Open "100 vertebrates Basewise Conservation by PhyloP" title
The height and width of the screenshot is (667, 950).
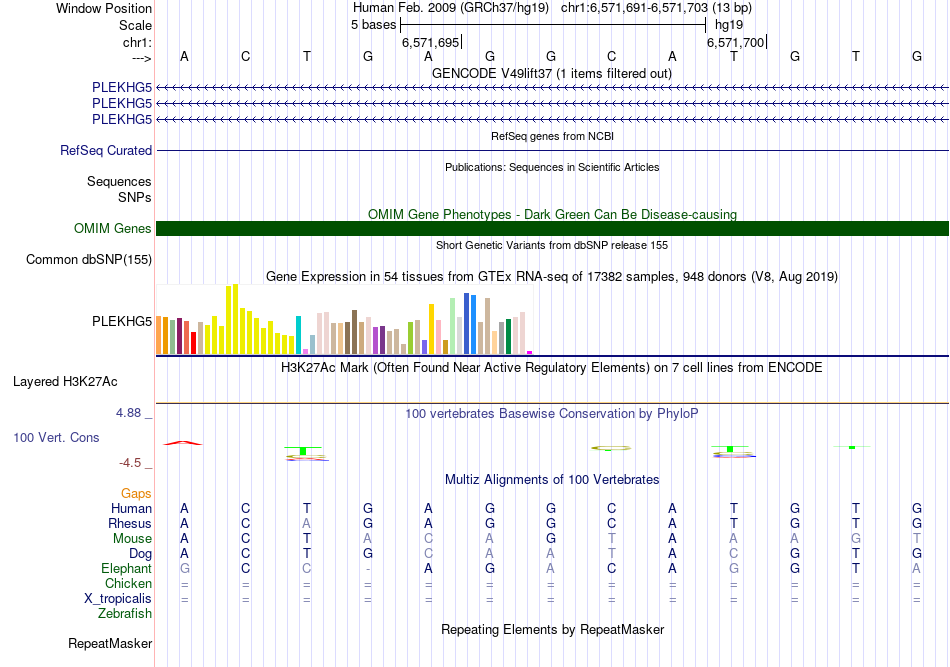552,414
